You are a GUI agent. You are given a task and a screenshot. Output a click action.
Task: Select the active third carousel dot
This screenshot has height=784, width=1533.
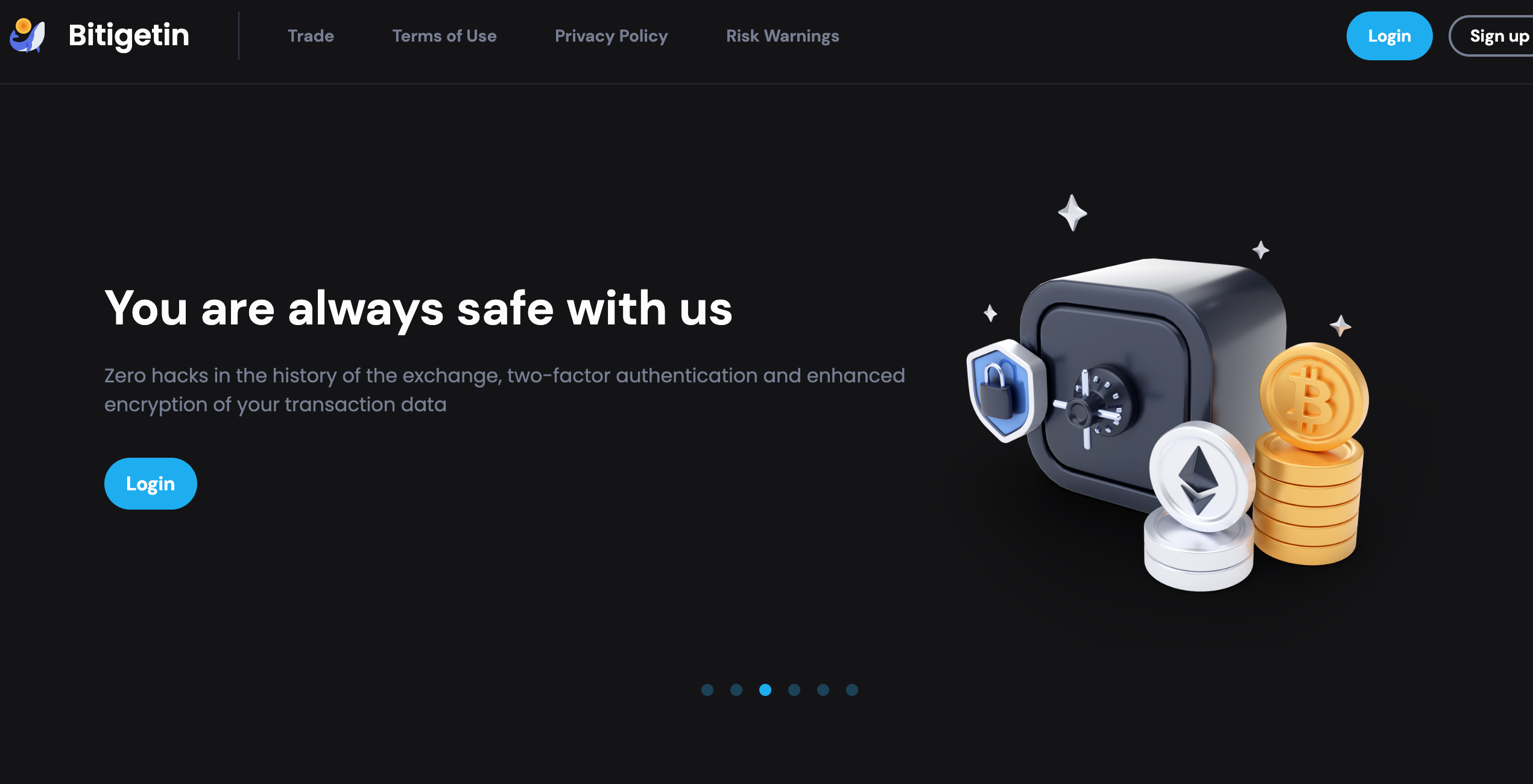765,690
